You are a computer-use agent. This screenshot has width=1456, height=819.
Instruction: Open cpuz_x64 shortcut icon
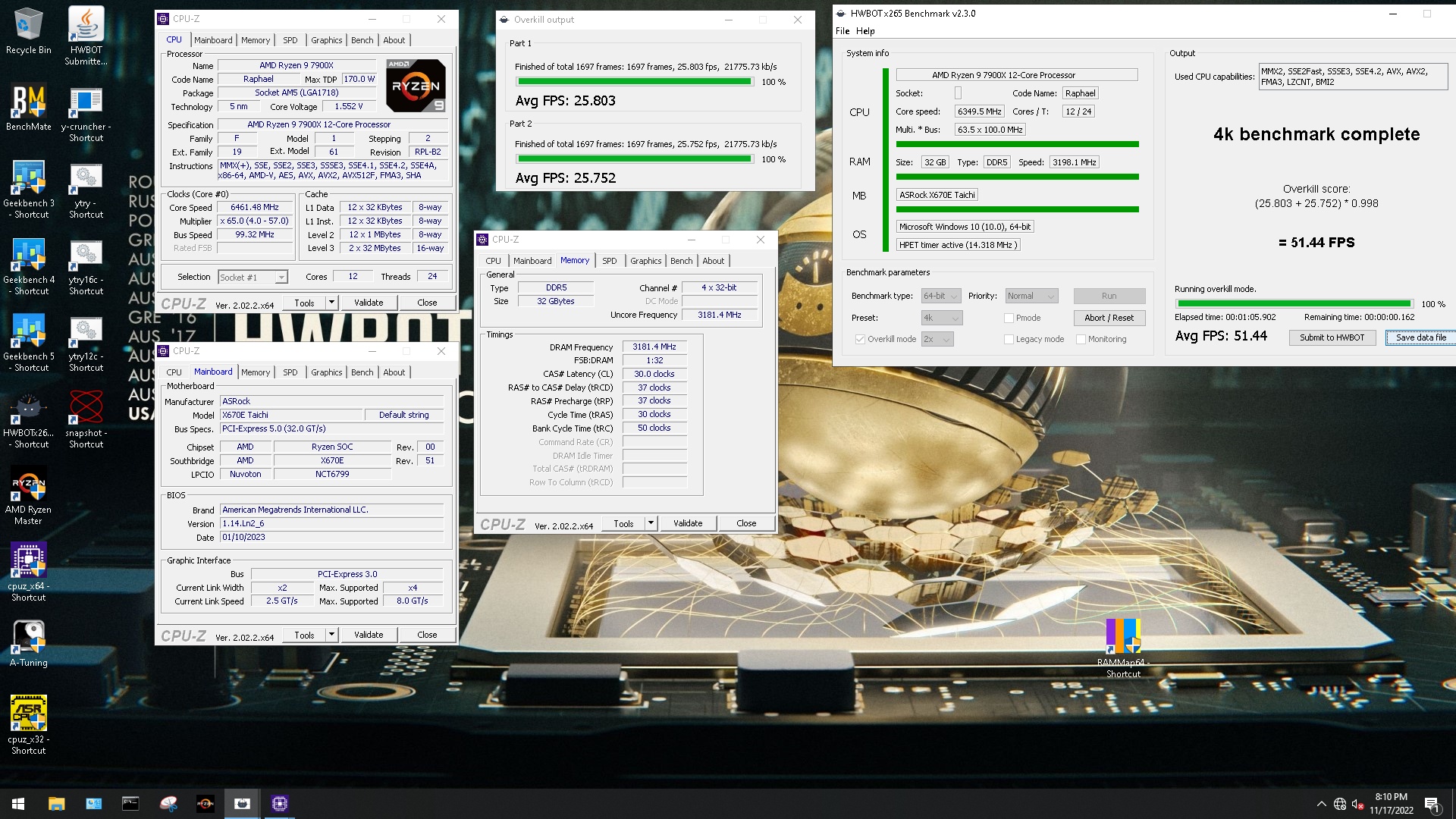29,573
